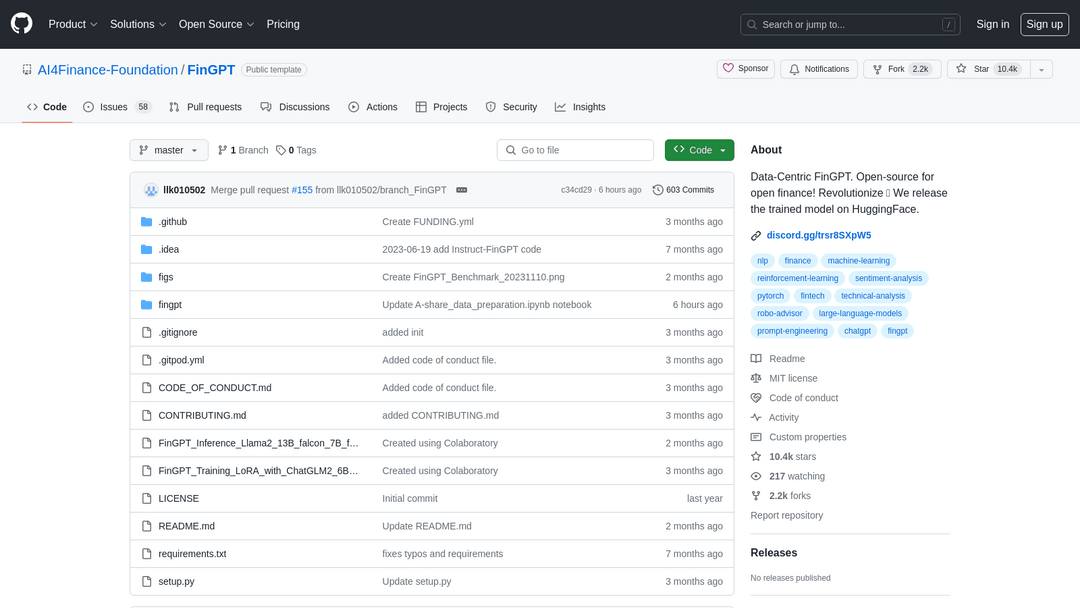Switch to the Pull requests tab
Image resolution: width=1080 pixels, height=608 pixels.
click(205, 107)
